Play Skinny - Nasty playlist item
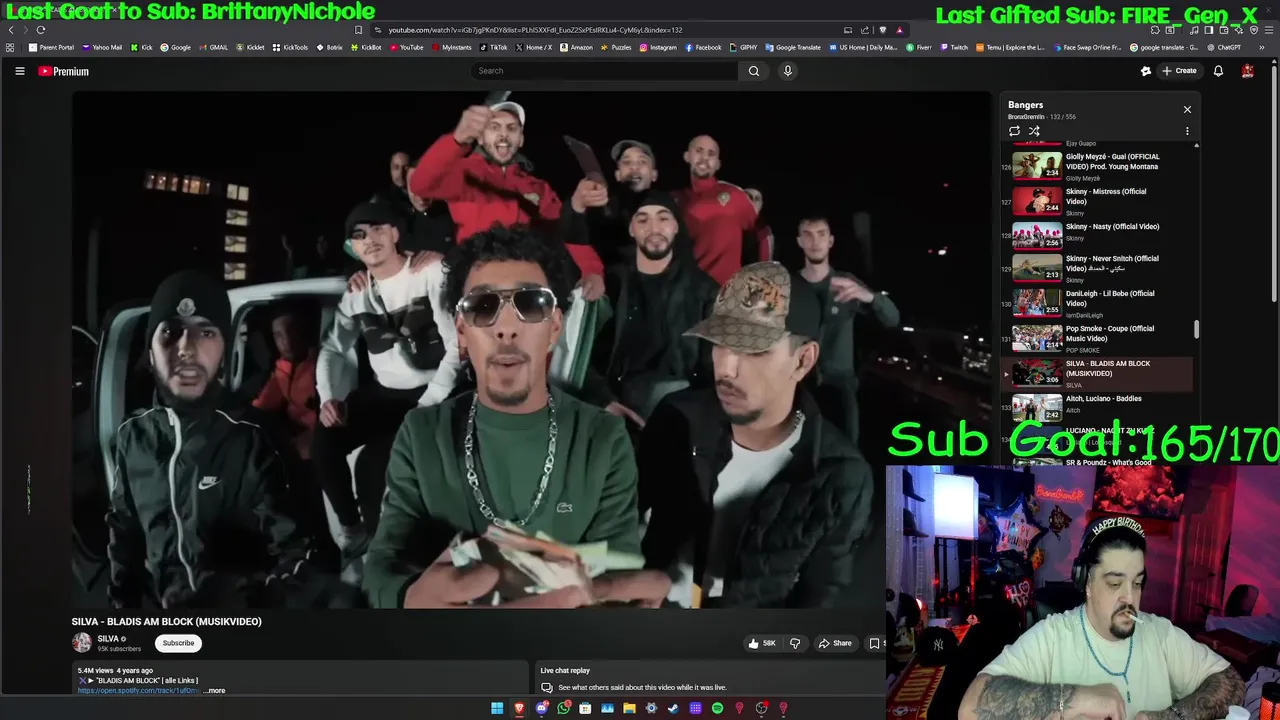The width and height of the screenshot is (1280, 720). tap(1097, 235)
